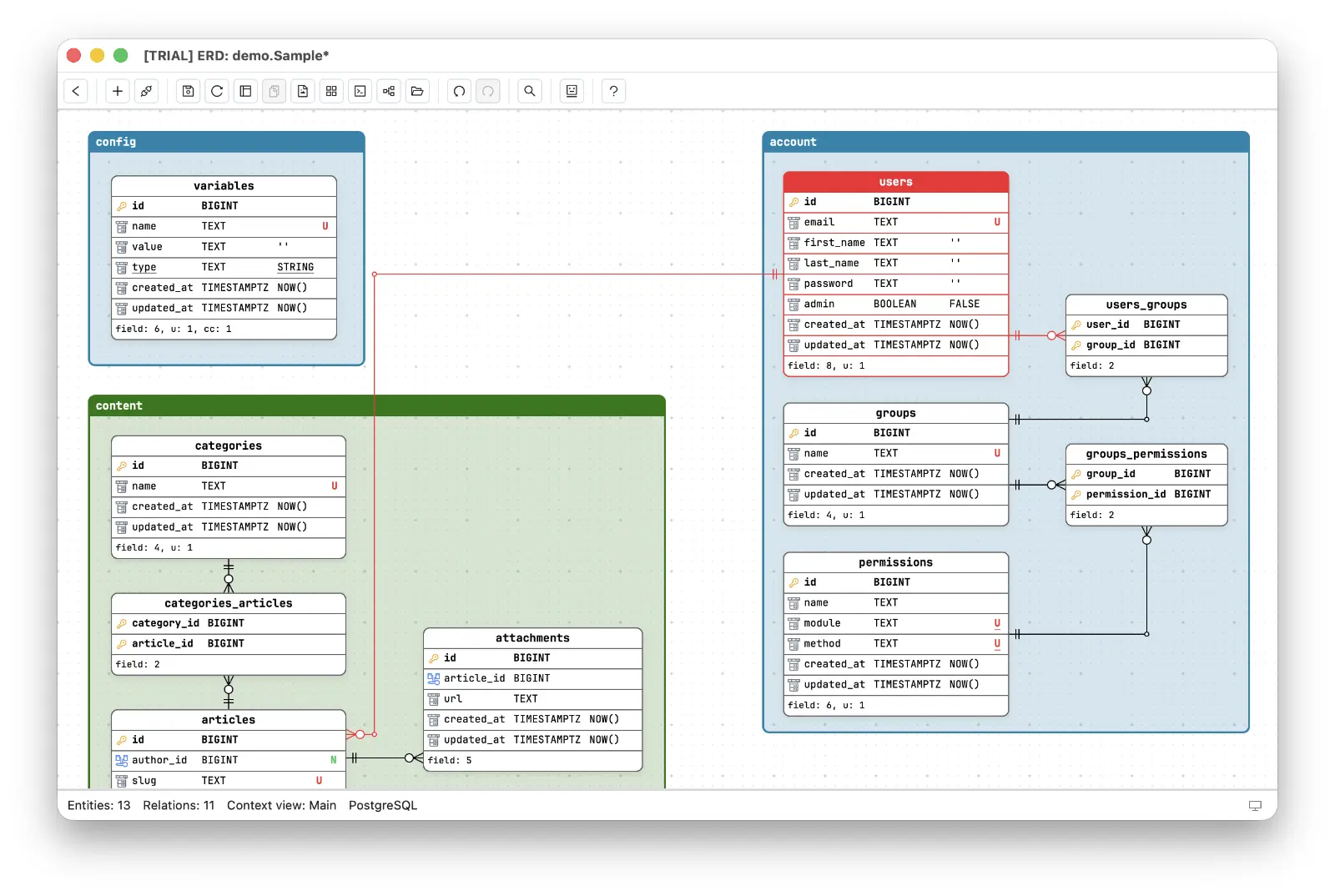Screen dimensions: 1335x896
Task: Open the terminal console icon
Action: (x=360, y=91)
